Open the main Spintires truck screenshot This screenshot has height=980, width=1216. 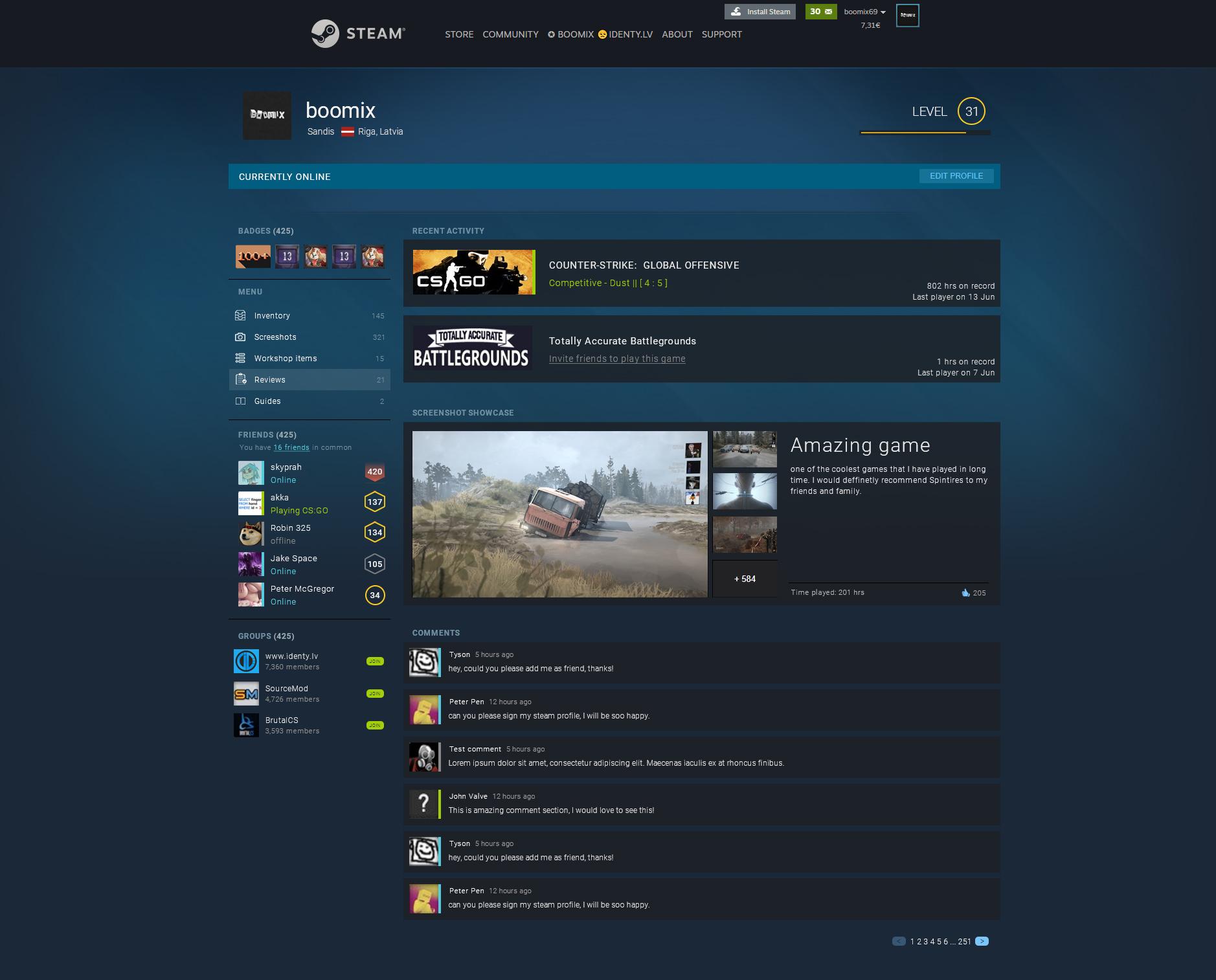tap(560, 514)
